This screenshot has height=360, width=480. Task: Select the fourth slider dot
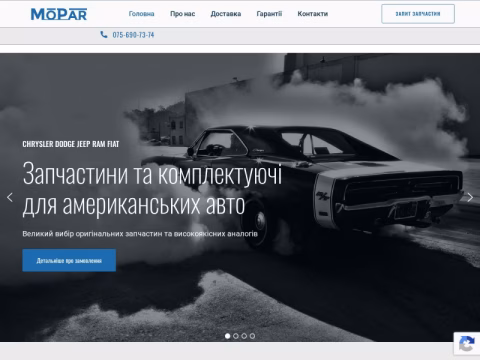tap(252, 336)
